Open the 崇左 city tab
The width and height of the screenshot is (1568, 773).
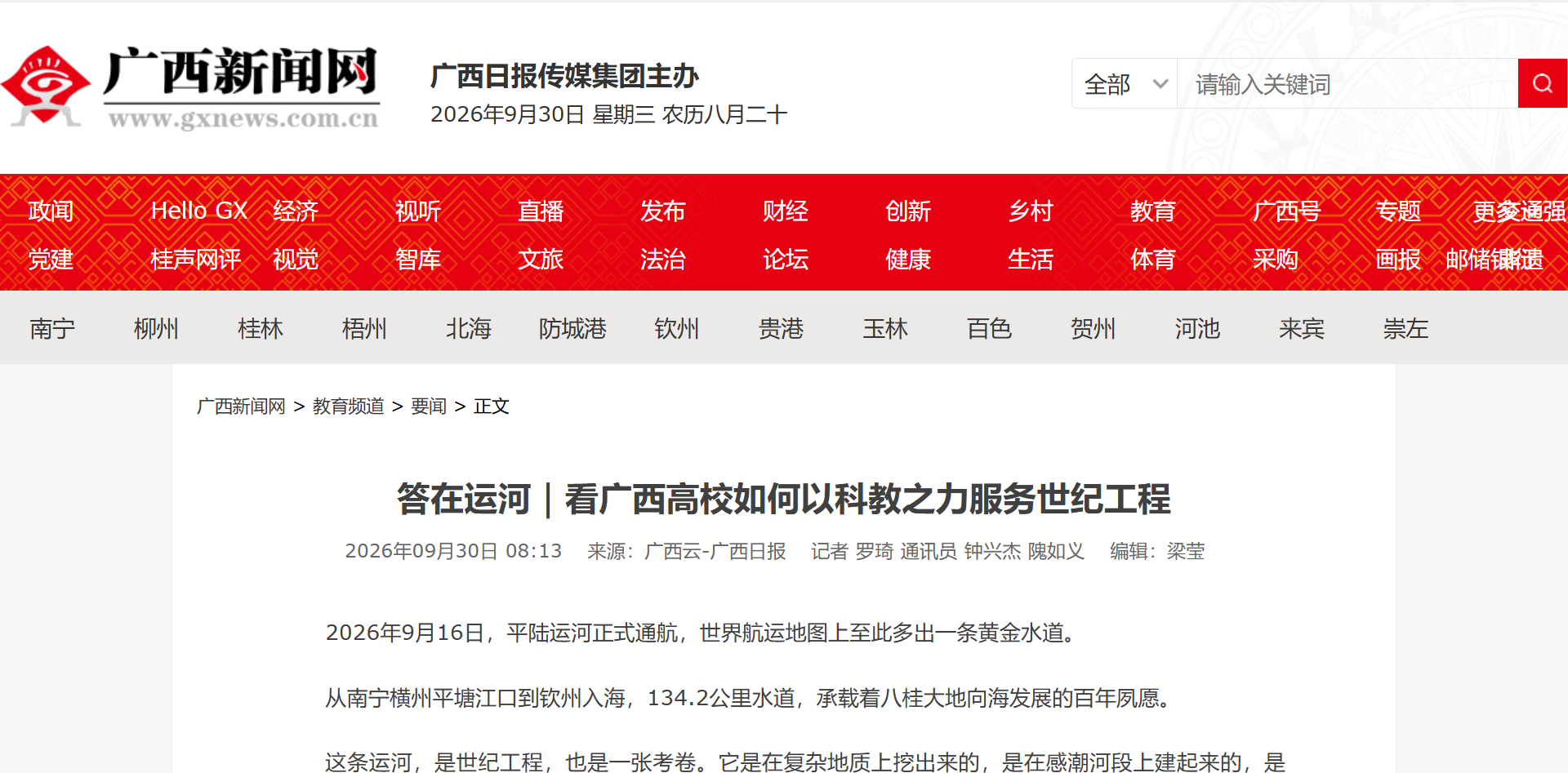coord(1405,328)
